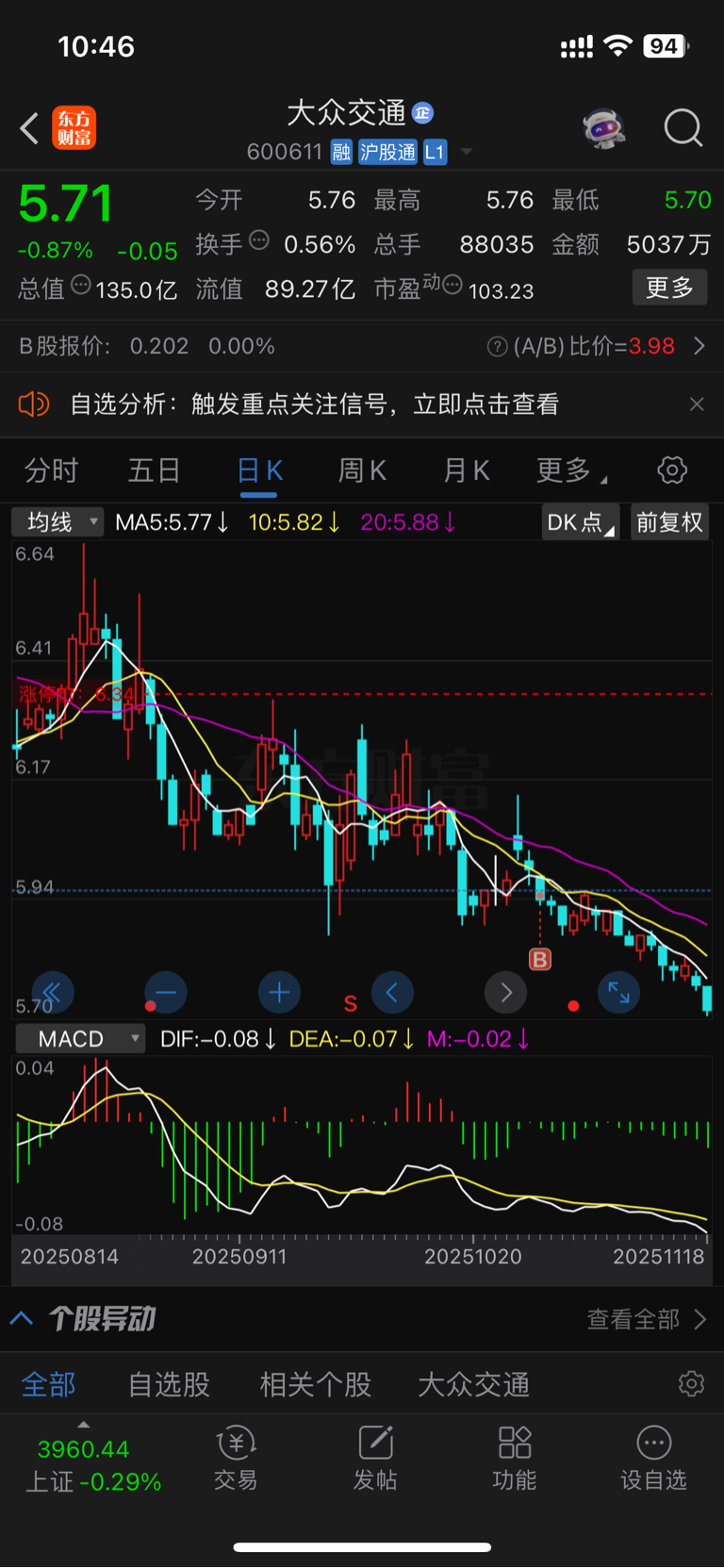The image size is (724, 1568).
Task: Tap the 涨停价 6.34 price line label
Action: click(x=77, y=695)
